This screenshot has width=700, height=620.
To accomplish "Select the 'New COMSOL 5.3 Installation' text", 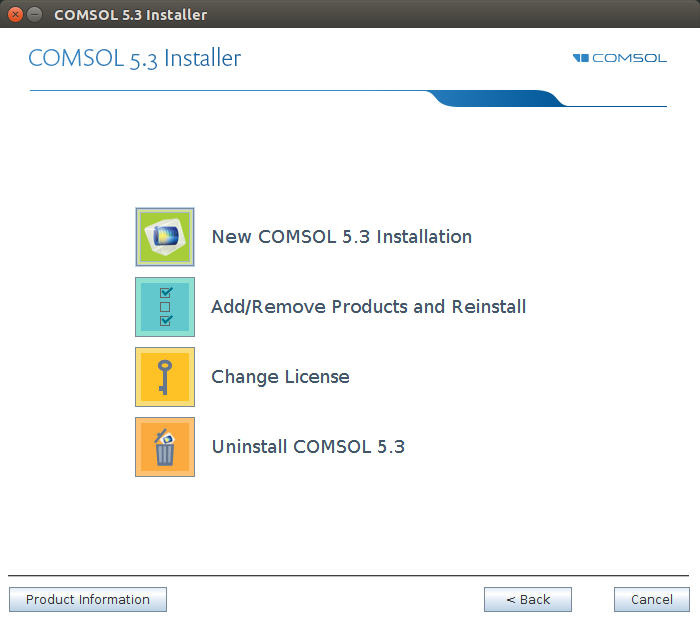I will pyautogui.click(x=341, y=237).
